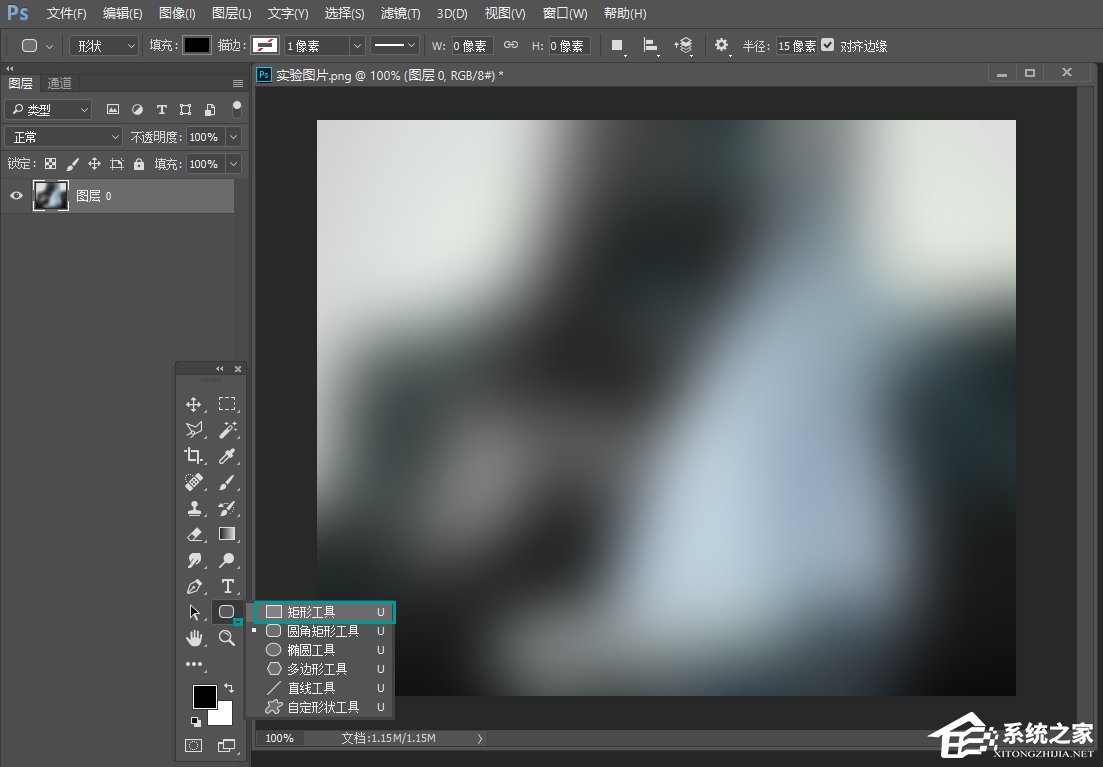Open the 滤镜 menu
This screenshot has height=767, width=1103.
click(x=399, y=13)
